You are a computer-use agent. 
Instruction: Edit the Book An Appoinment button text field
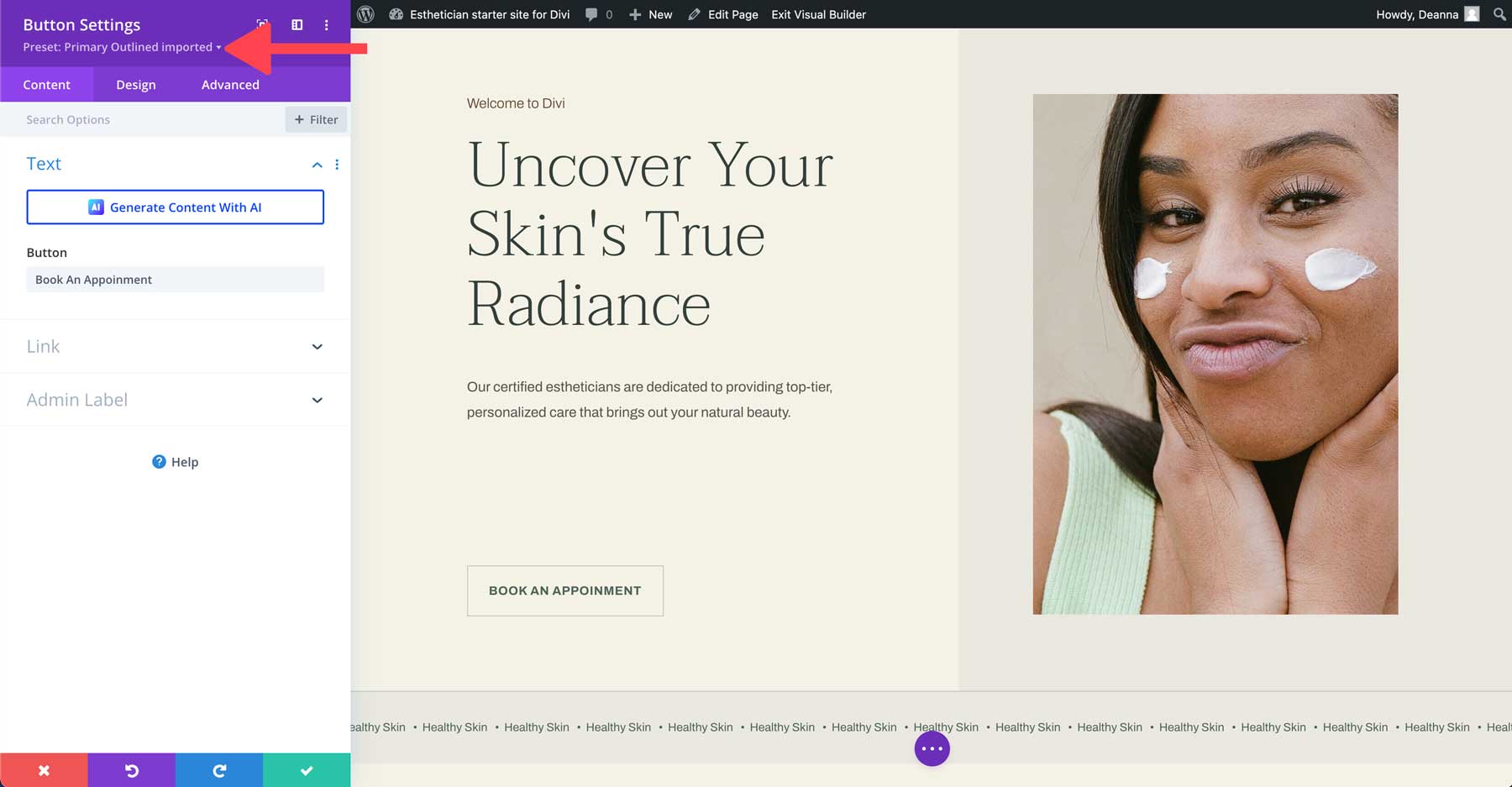coord(175,279)
